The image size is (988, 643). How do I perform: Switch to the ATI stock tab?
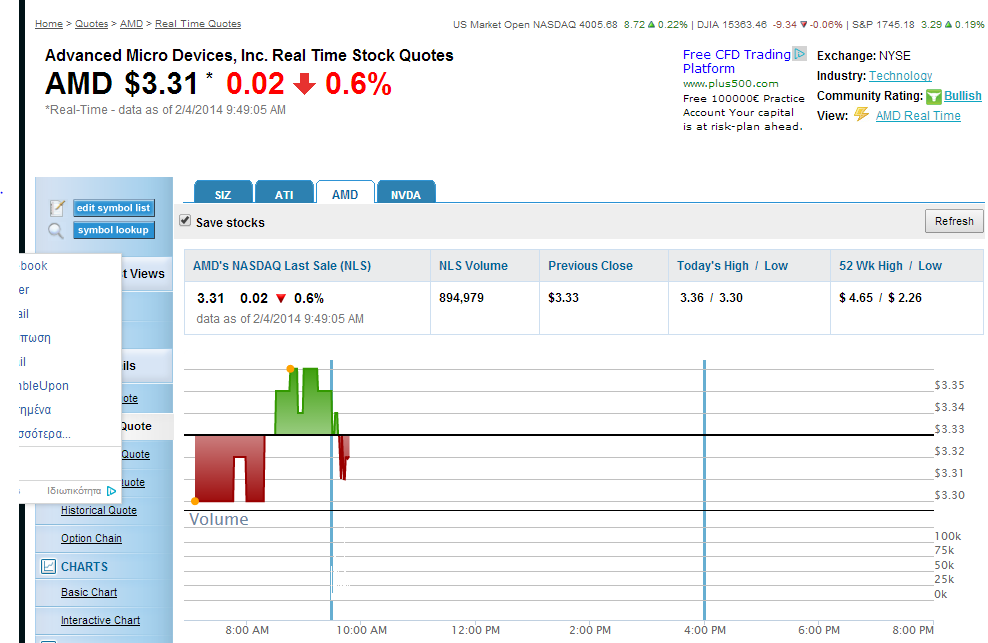click(284, 194)
